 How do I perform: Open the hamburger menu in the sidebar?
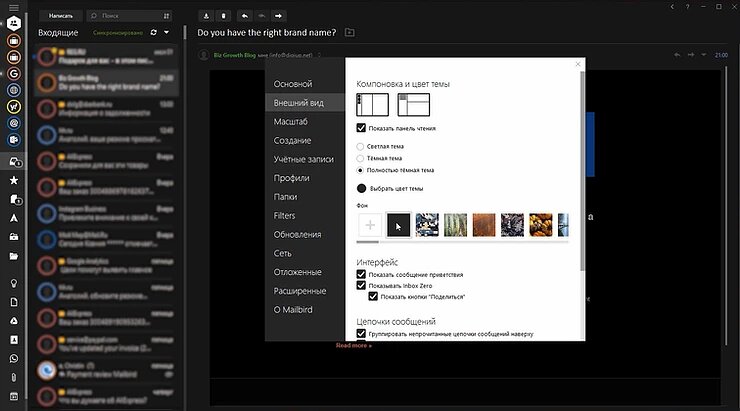coord(14,8)
